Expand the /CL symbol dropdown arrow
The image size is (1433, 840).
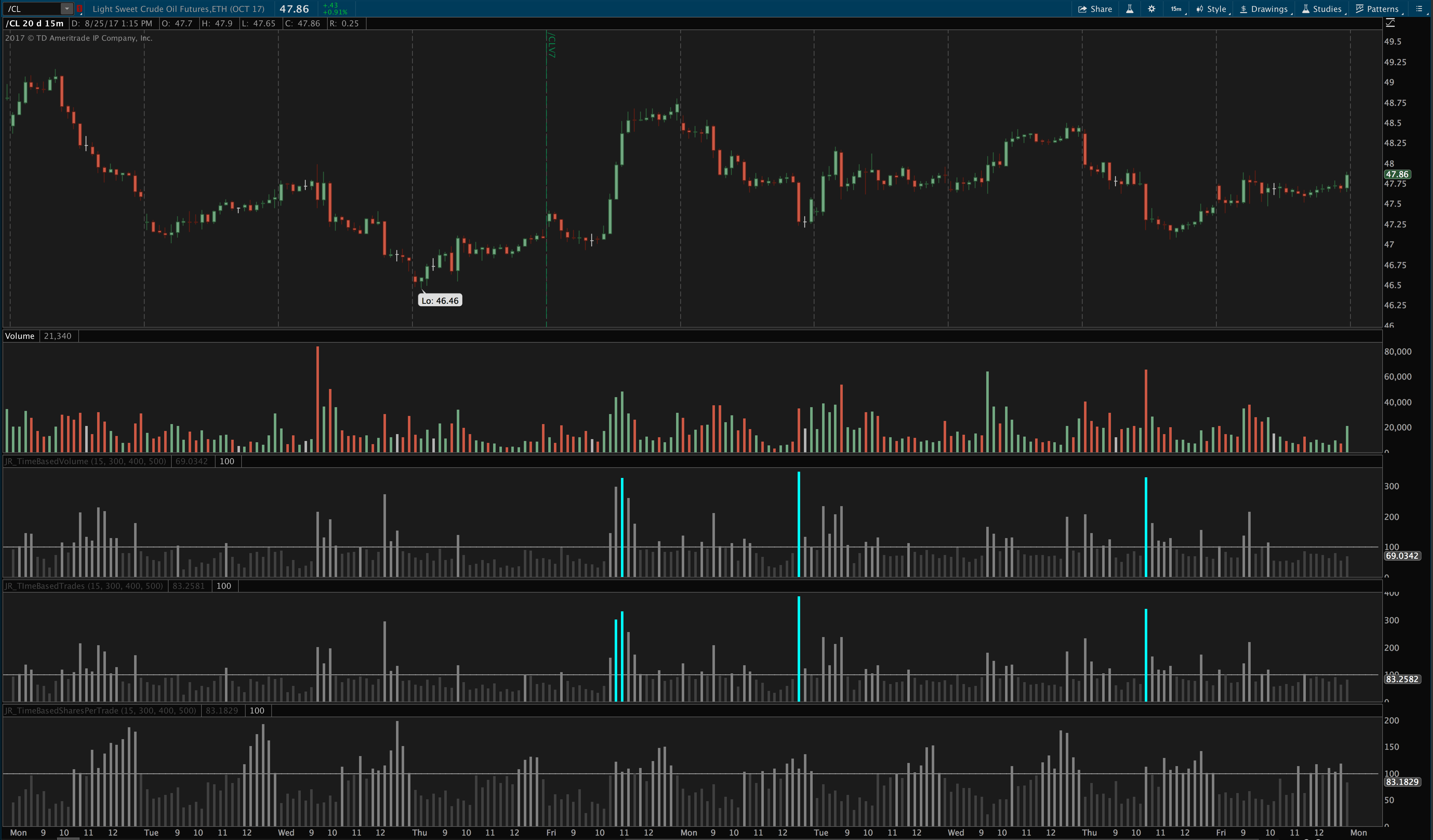tap(66, 8)
